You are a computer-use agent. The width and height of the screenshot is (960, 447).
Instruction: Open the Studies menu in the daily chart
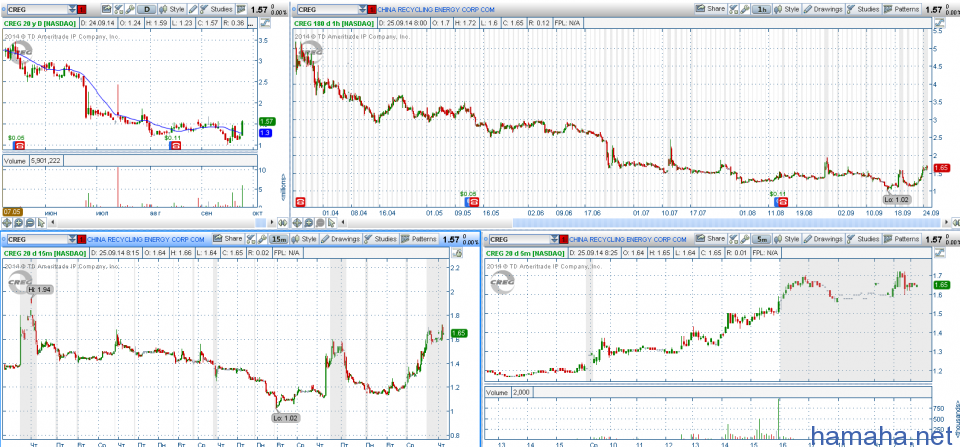217,9
